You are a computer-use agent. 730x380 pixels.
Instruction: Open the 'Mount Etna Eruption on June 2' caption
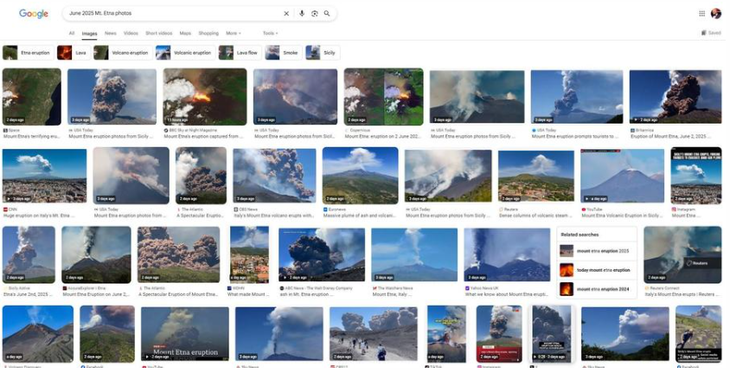[x=96, y=294]
